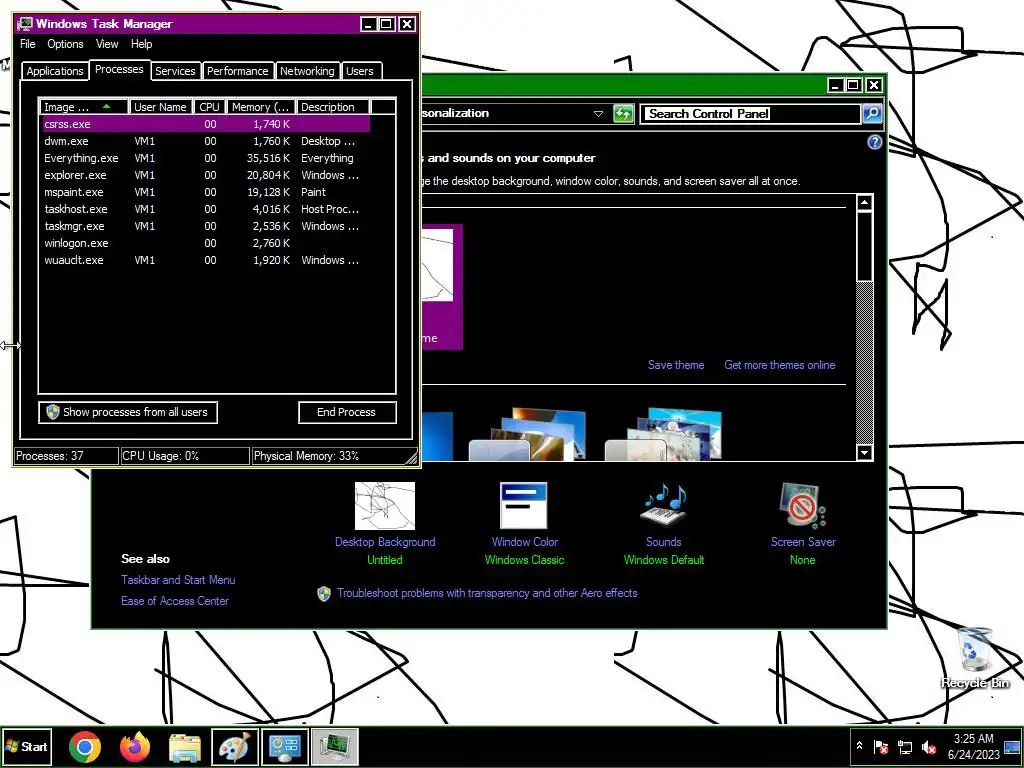
Task: Open Window Color settings icon
Action: pyautogui.click(x=523, y=505)
